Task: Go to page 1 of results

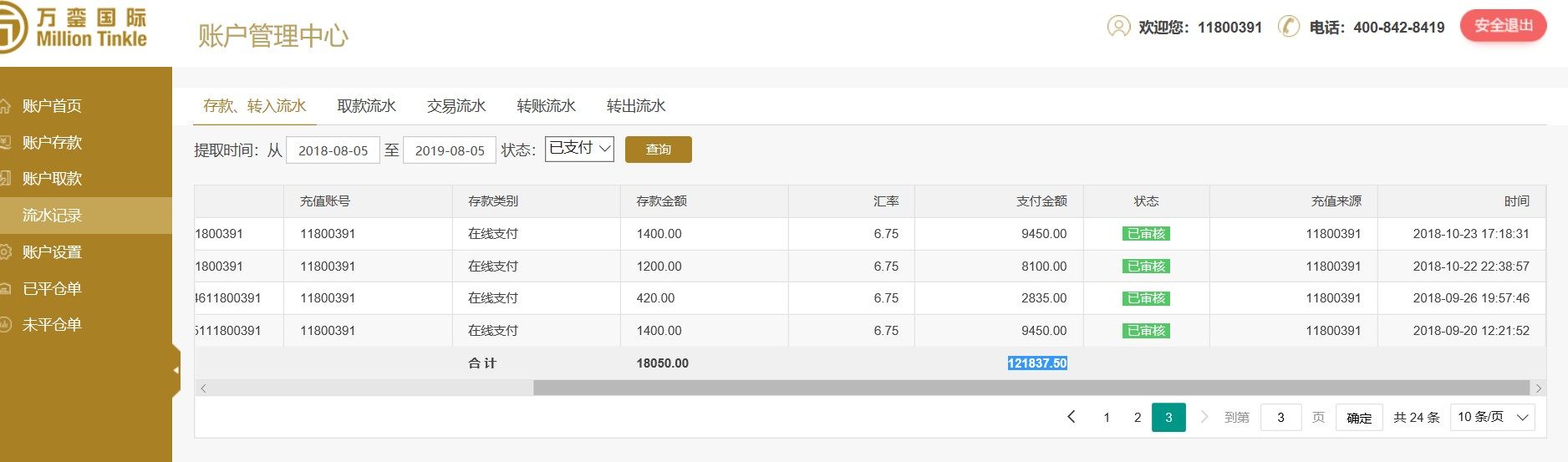Action: [x=1107, y=418]
